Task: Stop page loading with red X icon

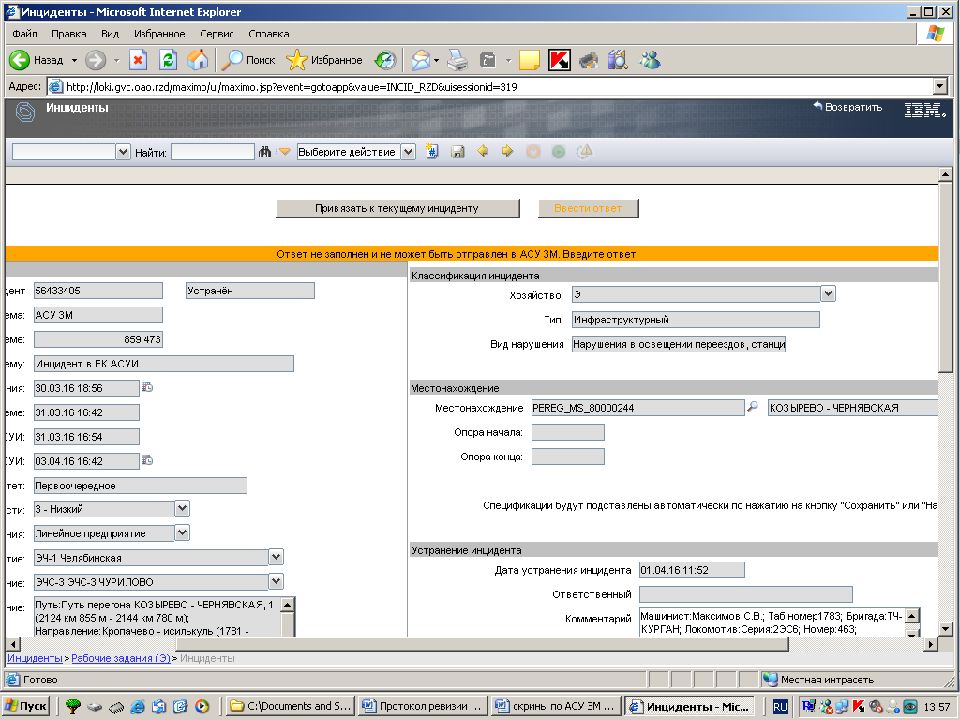Action: click(x=138, y=60)
